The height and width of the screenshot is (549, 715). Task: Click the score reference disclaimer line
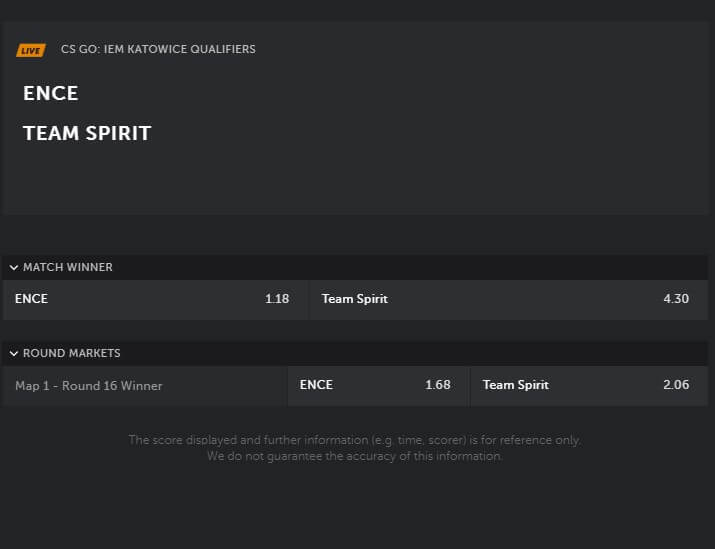[354, 440]
